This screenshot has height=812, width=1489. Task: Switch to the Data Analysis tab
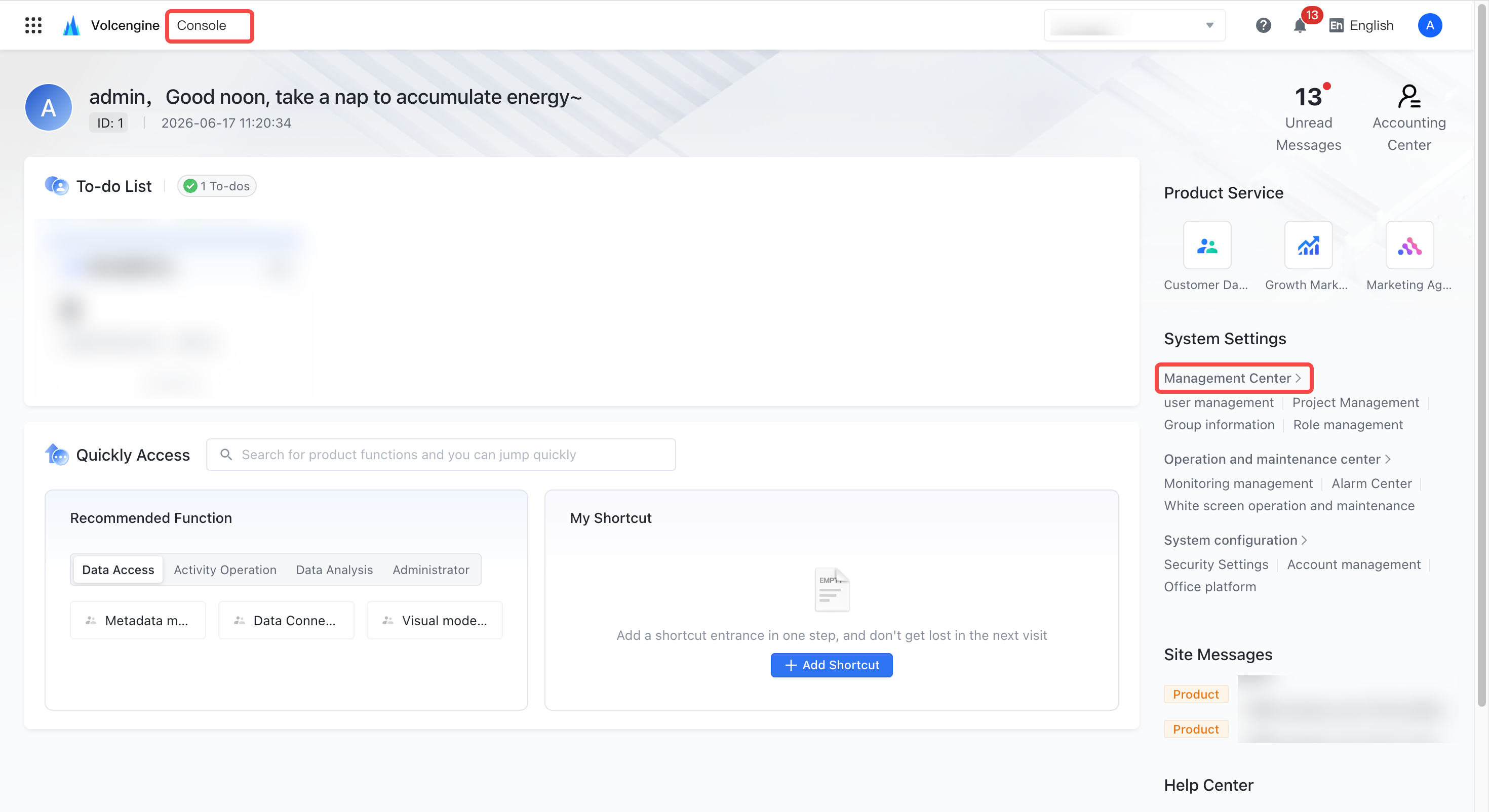(334, 570)
